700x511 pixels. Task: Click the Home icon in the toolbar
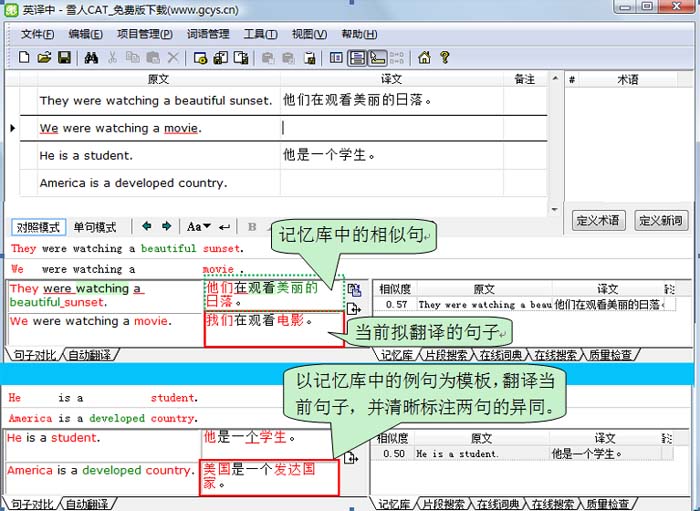424,58
